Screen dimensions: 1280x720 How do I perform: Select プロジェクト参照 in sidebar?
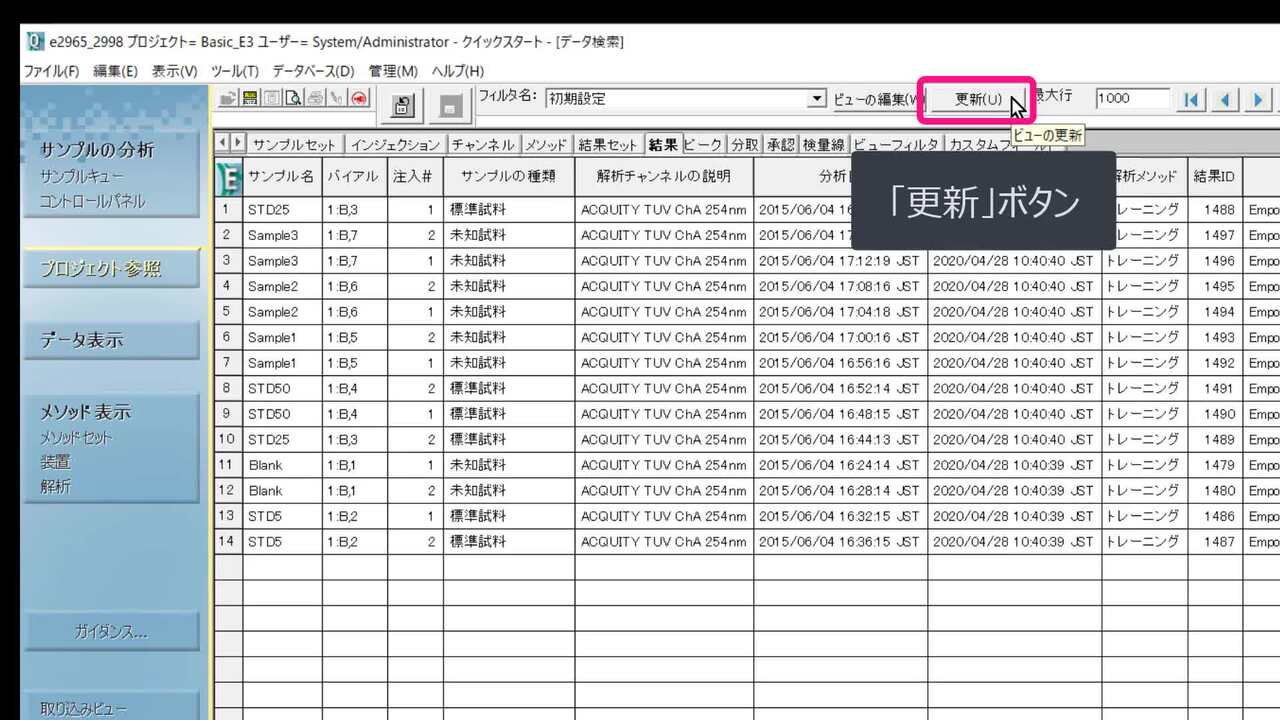coord(111,269)
